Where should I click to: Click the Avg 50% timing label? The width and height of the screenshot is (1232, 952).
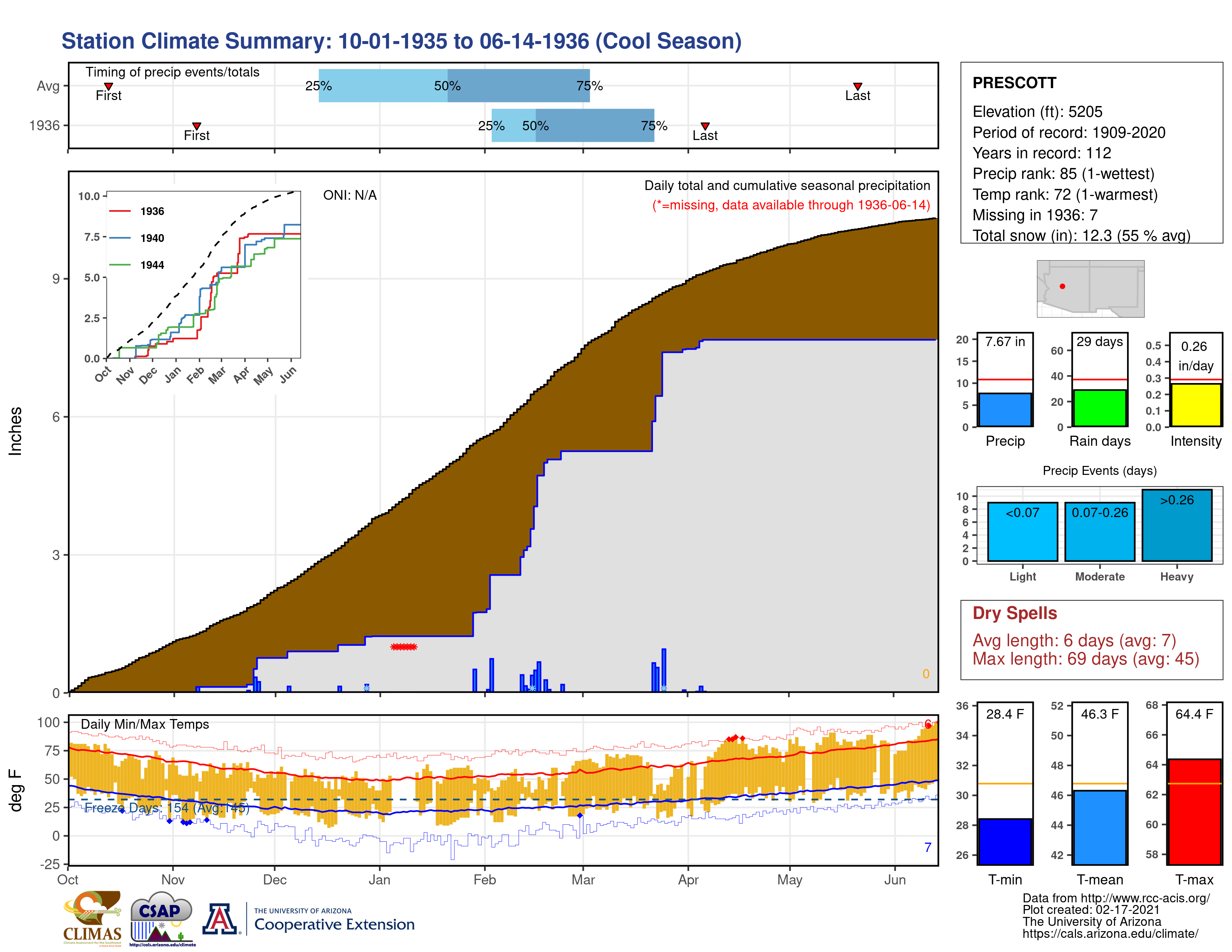447,86
